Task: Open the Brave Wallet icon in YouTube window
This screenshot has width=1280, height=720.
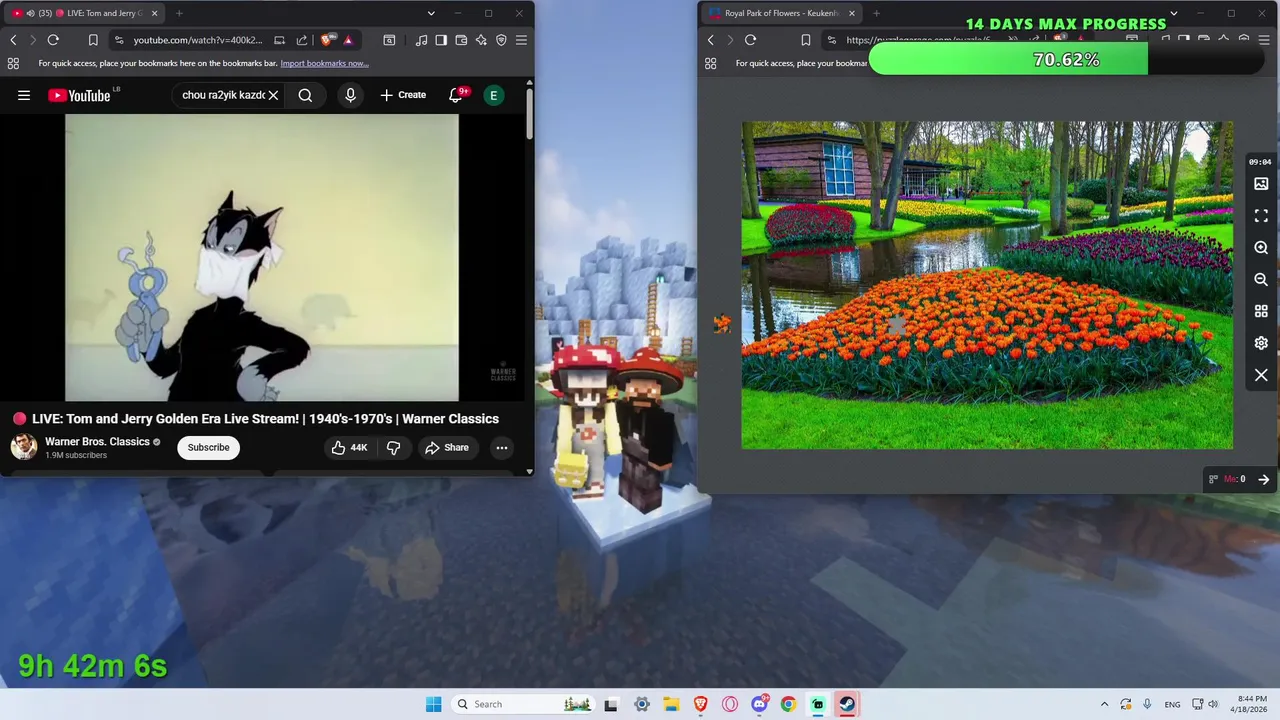Action: (x=461, y=40)
